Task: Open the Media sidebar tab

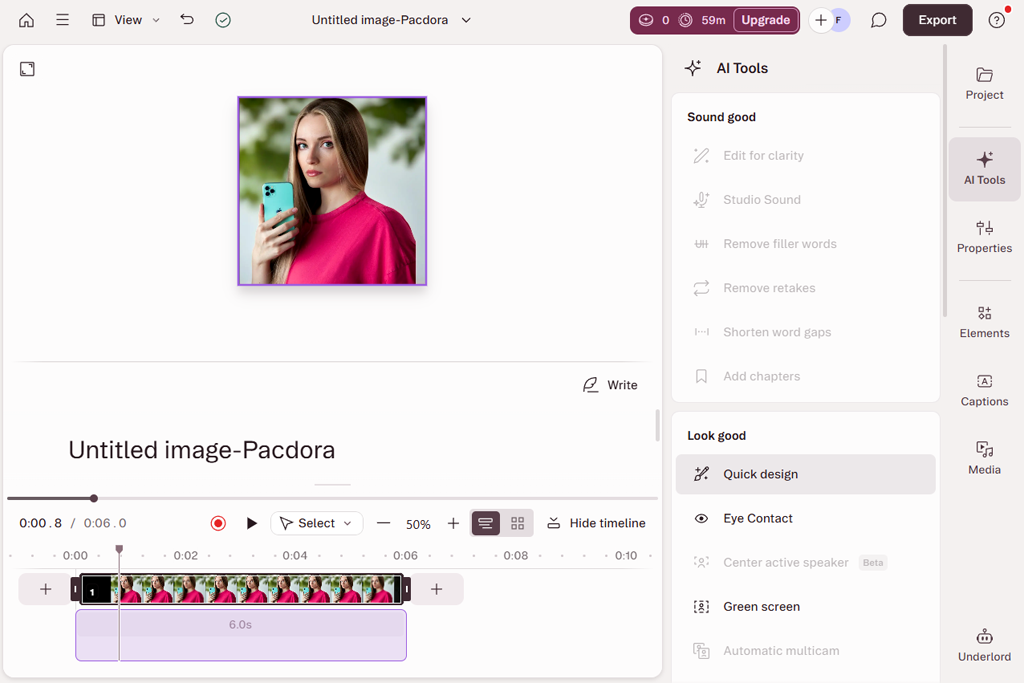Action: coord(984,458)
